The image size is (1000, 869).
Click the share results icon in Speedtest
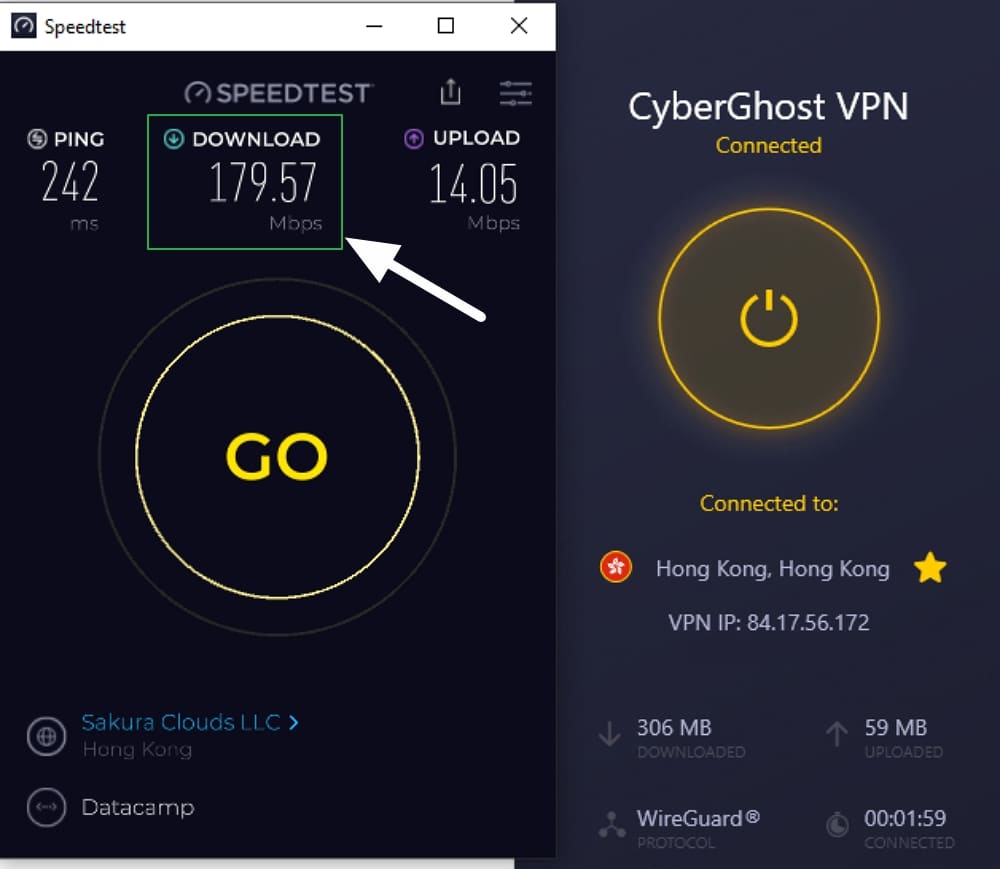pos(450,92)
